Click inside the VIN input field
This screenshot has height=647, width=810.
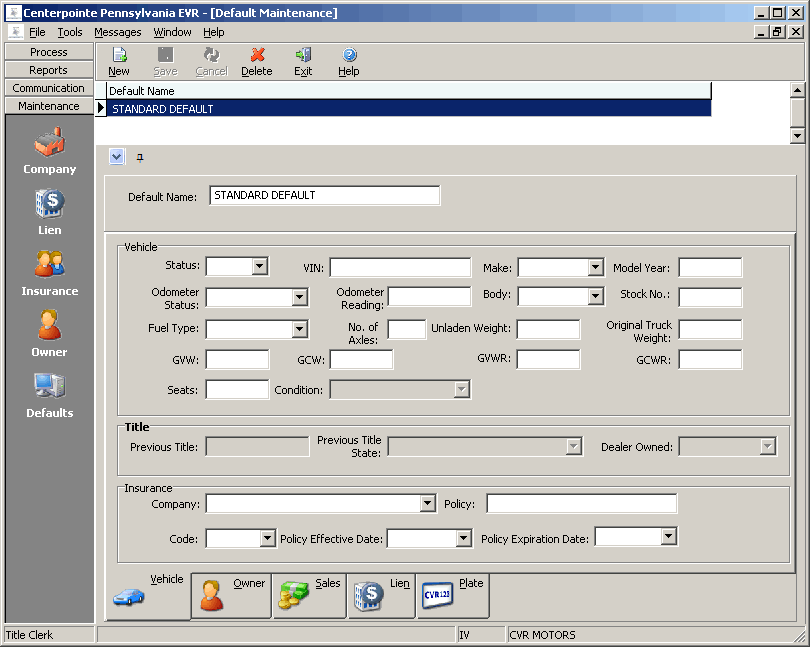[400, 267]
